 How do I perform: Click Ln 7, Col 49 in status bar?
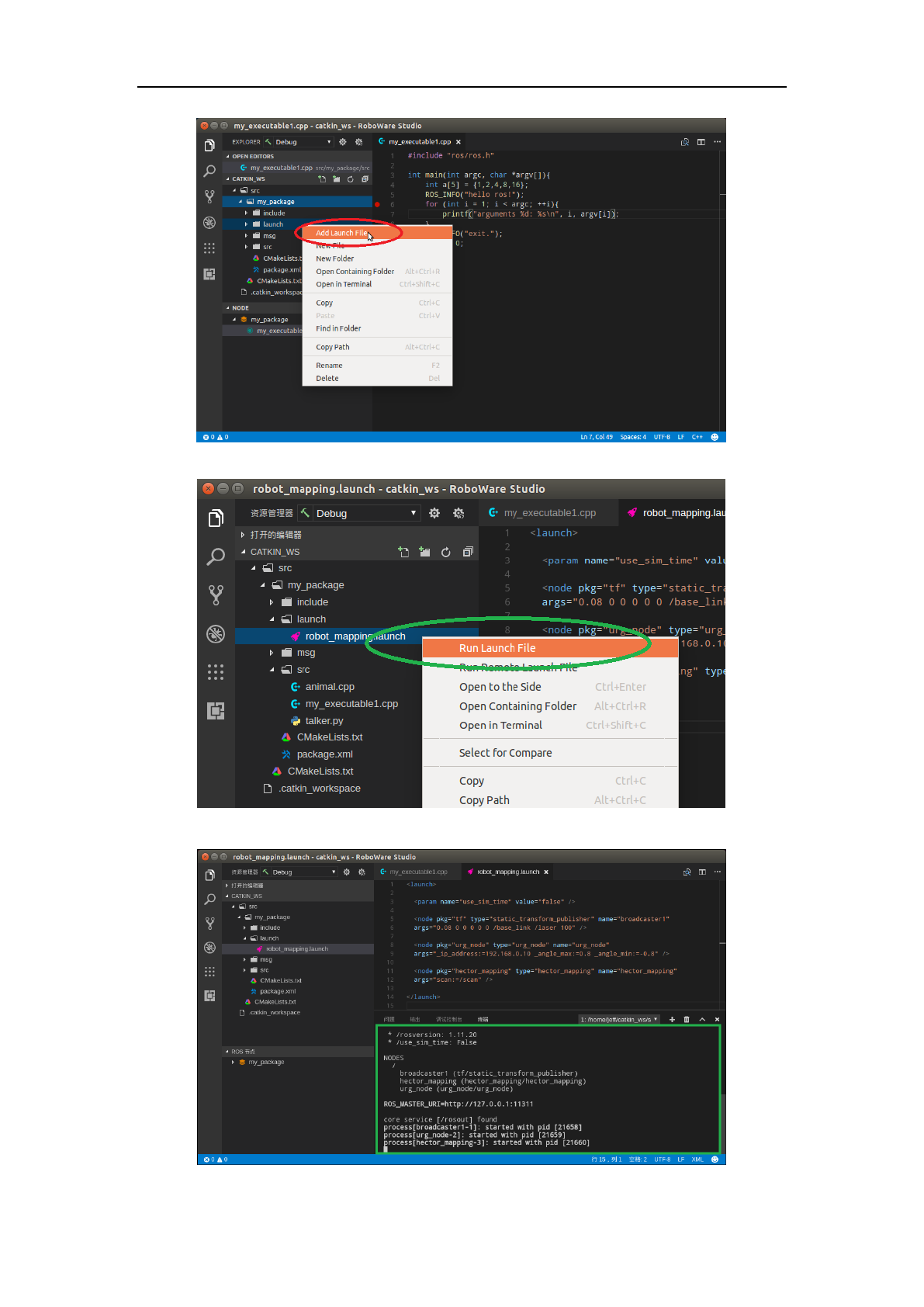click(x=597, y=437)
